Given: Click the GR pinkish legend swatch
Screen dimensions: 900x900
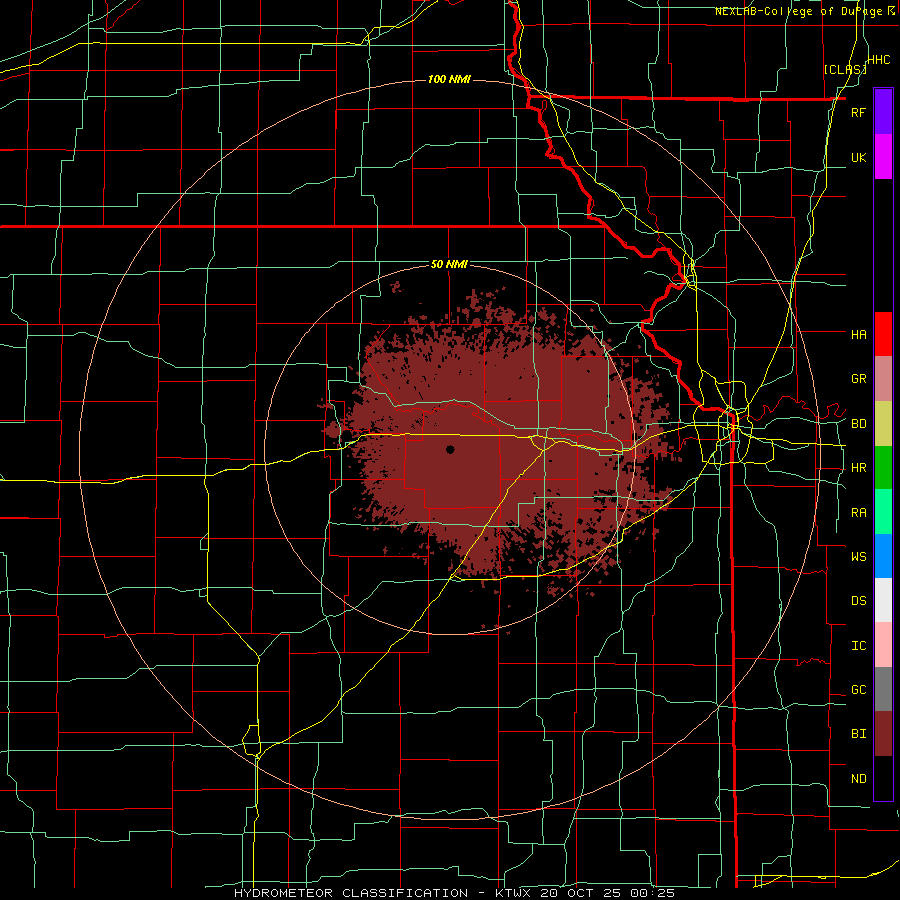Looking at the screenshot, I should coord(883,379).
